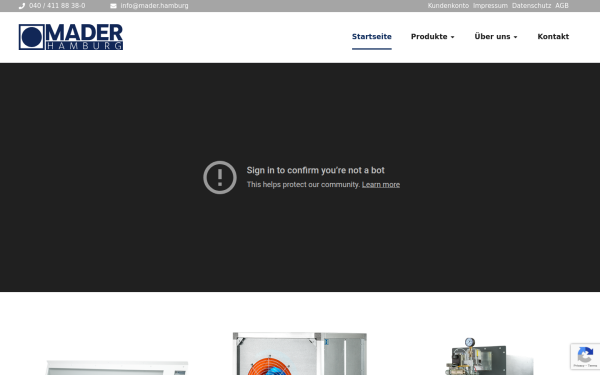Click 'Sign in to confirm you're not a bot'
600x375 pixels.
pos(315,170)
